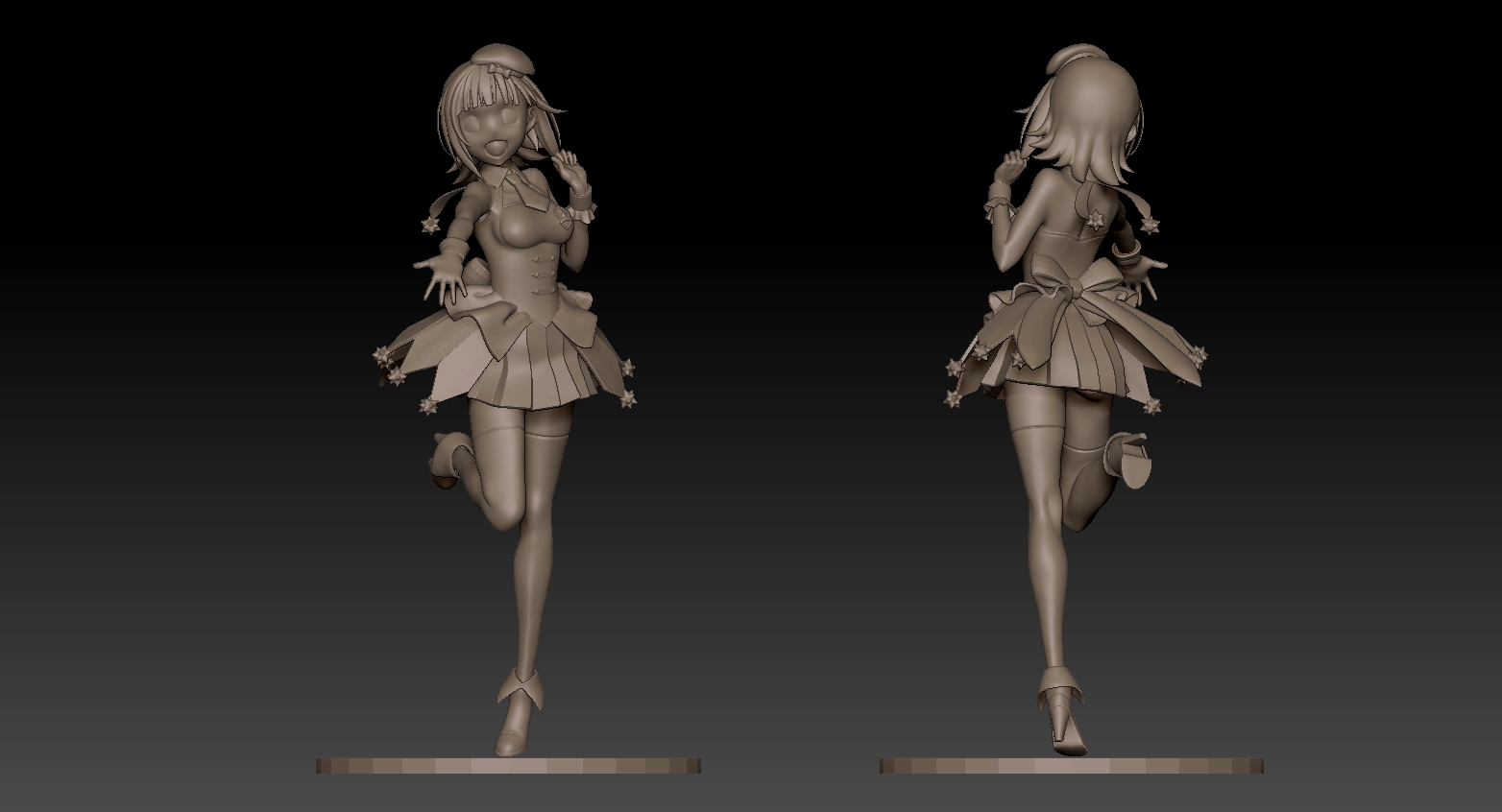Click the base under the back-view figure
Screen dimensions: 1502x812
coord(1072,766)
